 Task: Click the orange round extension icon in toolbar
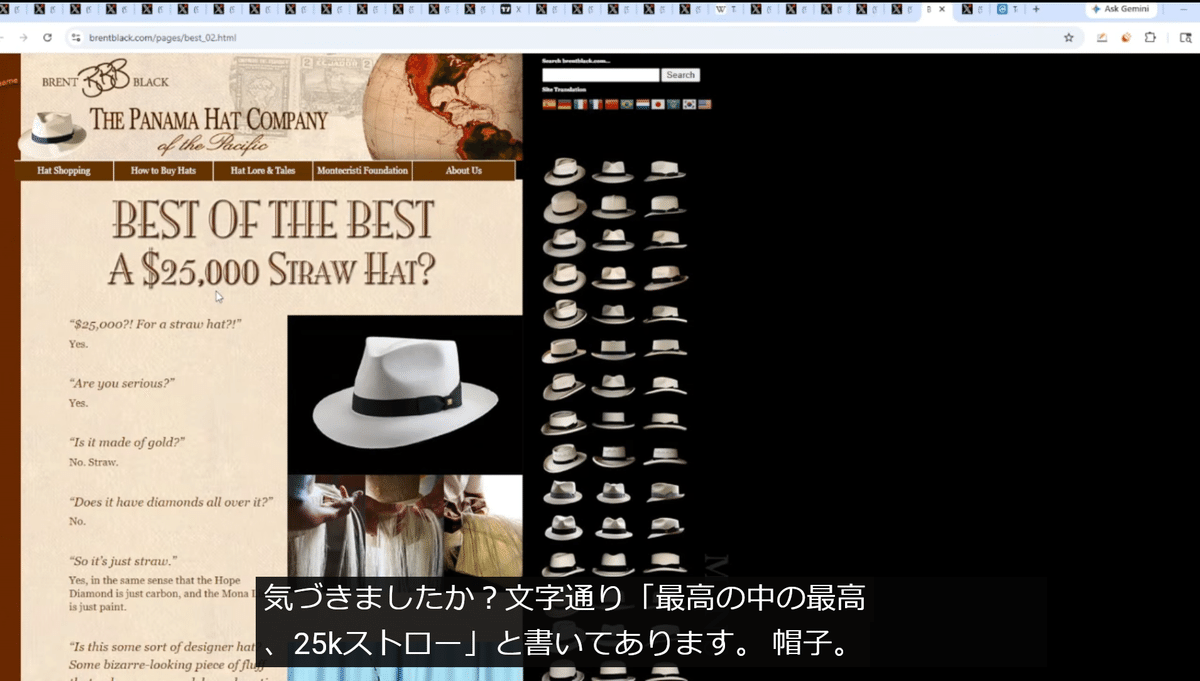click(1126, 37)
